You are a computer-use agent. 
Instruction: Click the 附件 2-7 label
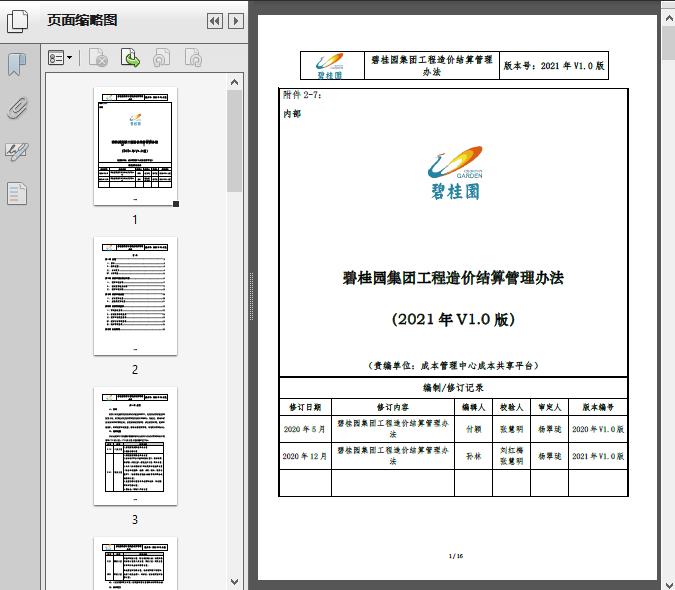pyautogui.click(x=302, y=95)
